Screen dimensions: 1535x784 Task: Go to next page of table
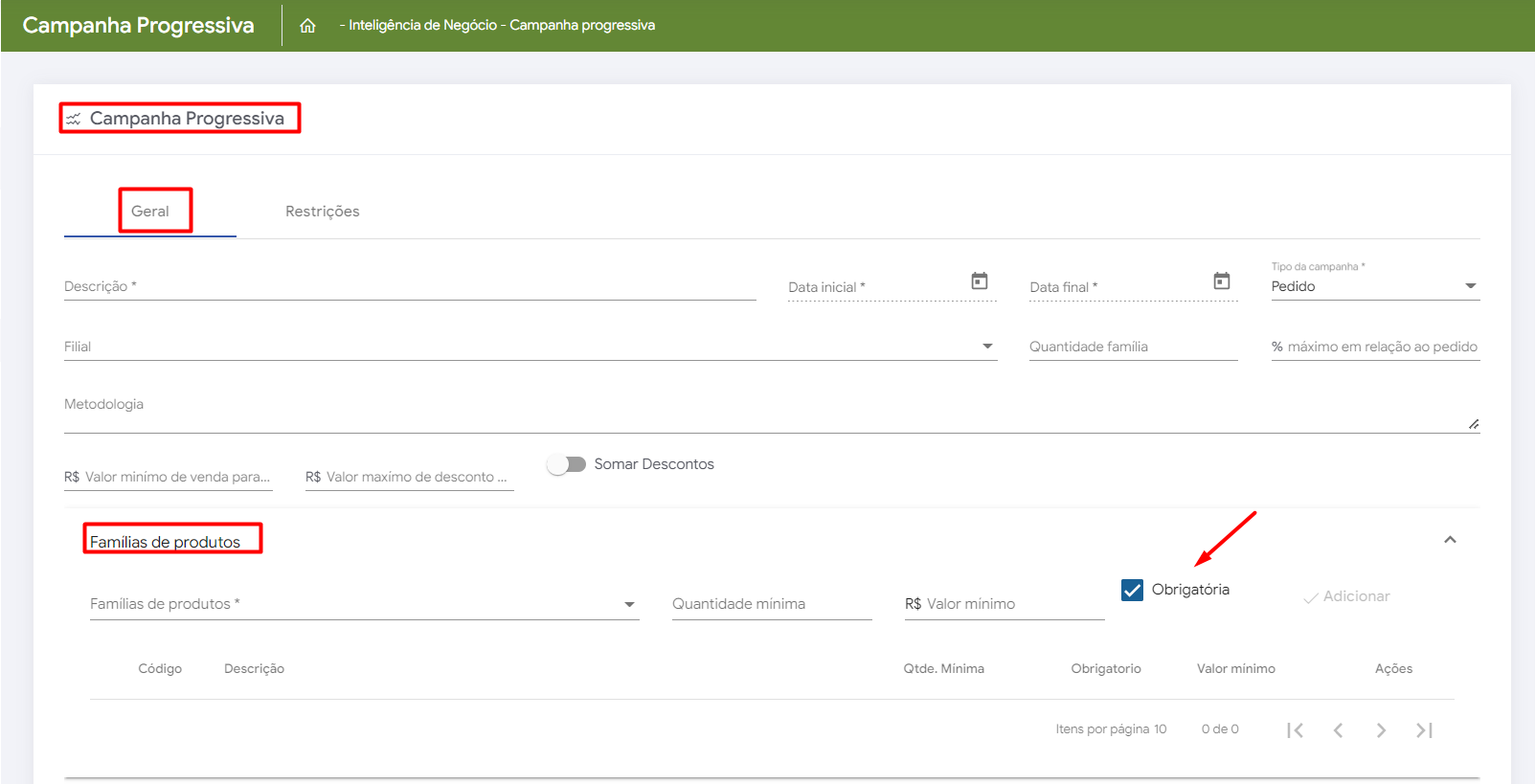click(x=1381, y=730)
